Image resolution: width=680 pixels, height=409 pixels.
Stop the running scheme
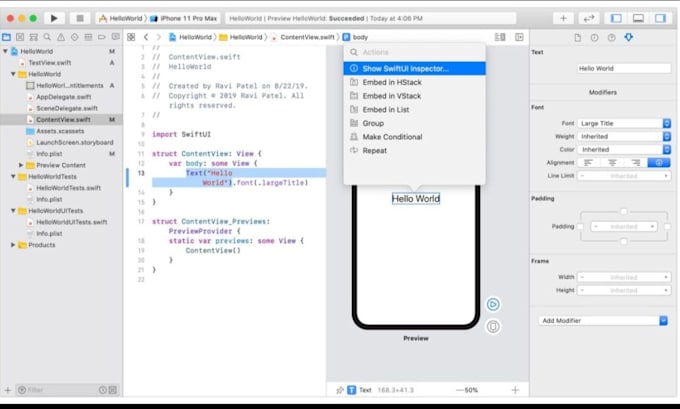click(80, 18)
